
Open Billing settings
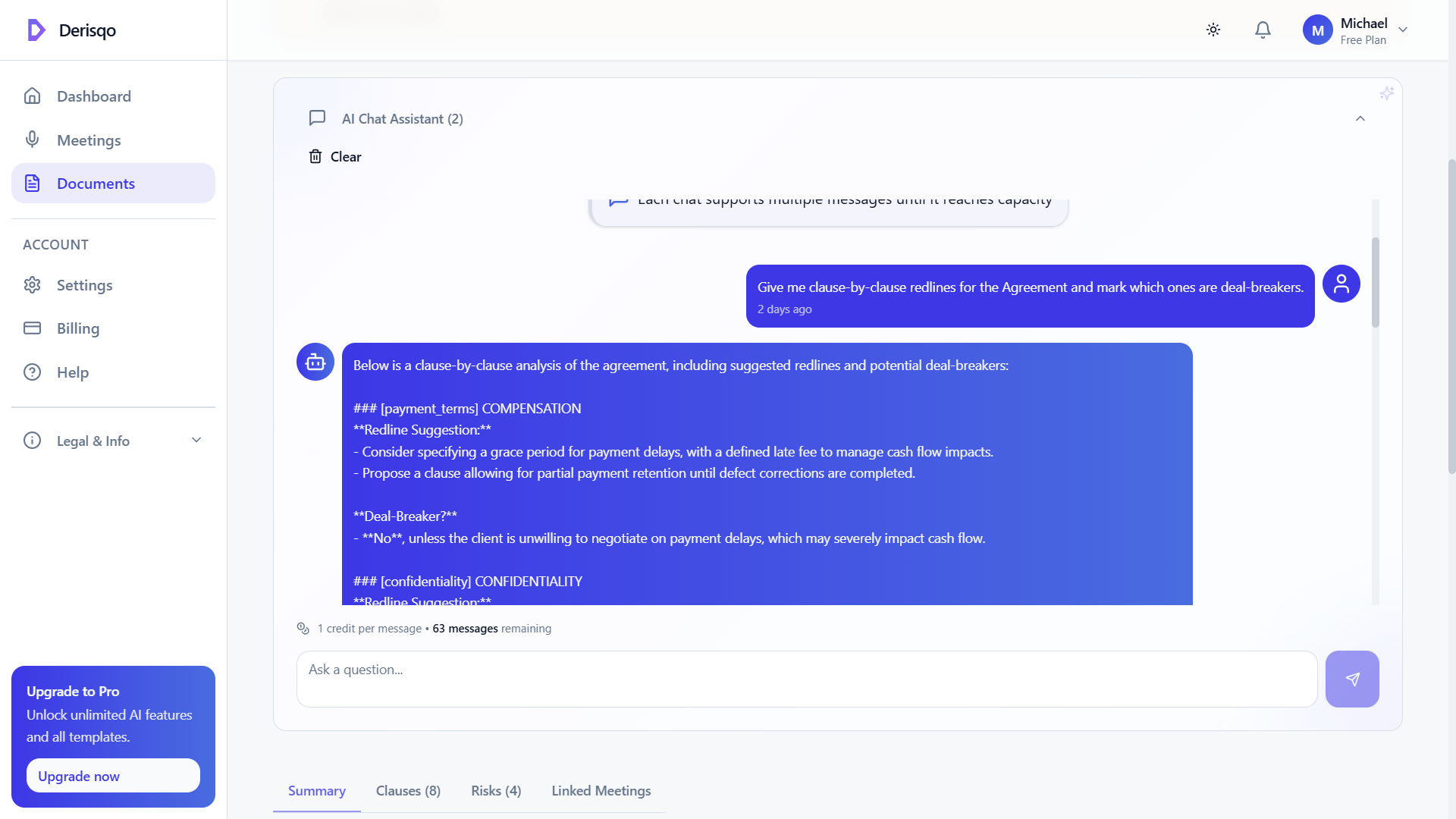pos(78,328)
